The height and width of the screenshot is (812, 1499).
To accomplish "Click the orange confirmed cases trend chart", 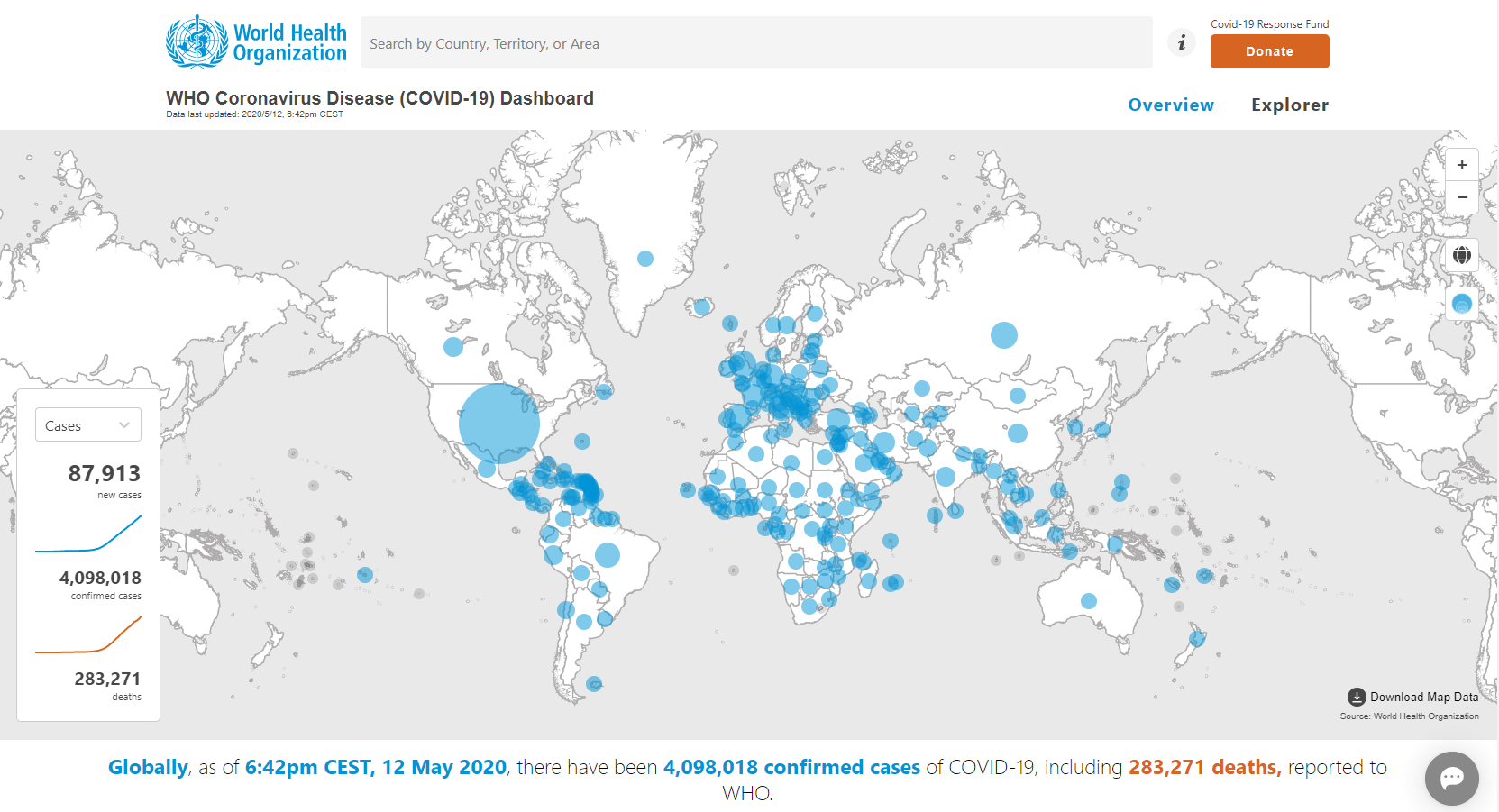I will pyautogui.click(x=88, y=634).
